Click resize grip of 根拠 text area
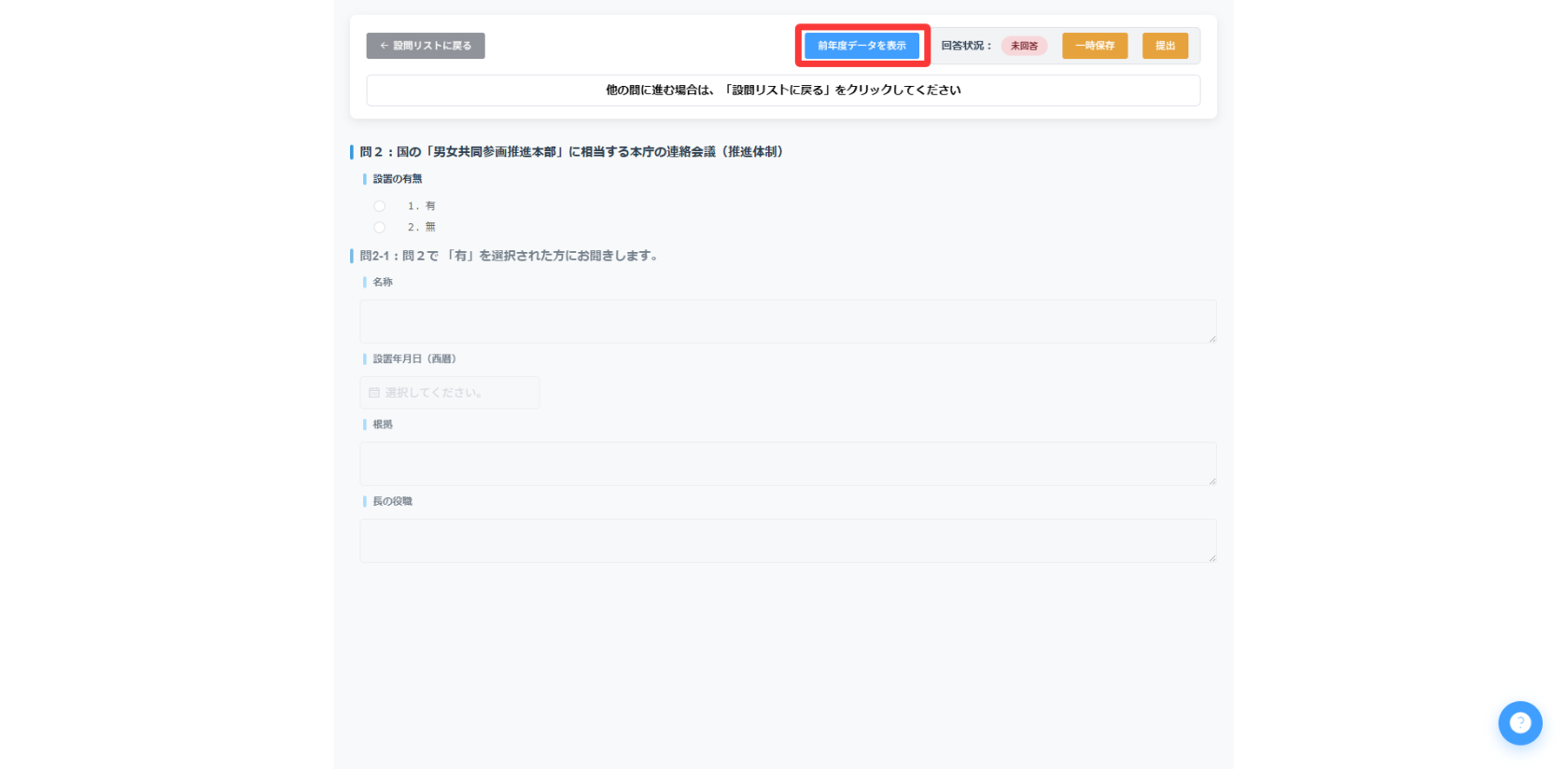The height and width of the screenshot is (769, 1568). click(1211, 481)
